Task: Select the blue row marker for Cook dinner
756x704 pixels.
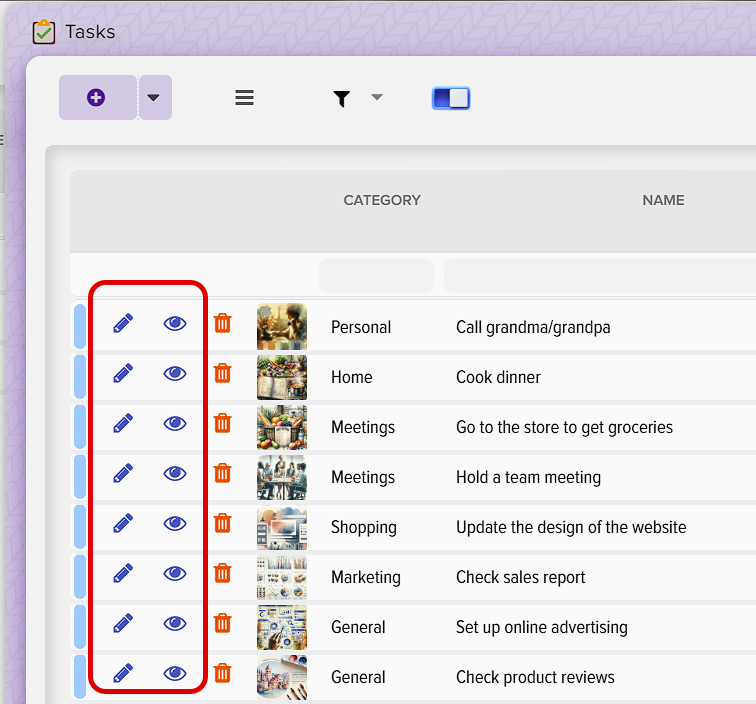Action: coord(80,377)
